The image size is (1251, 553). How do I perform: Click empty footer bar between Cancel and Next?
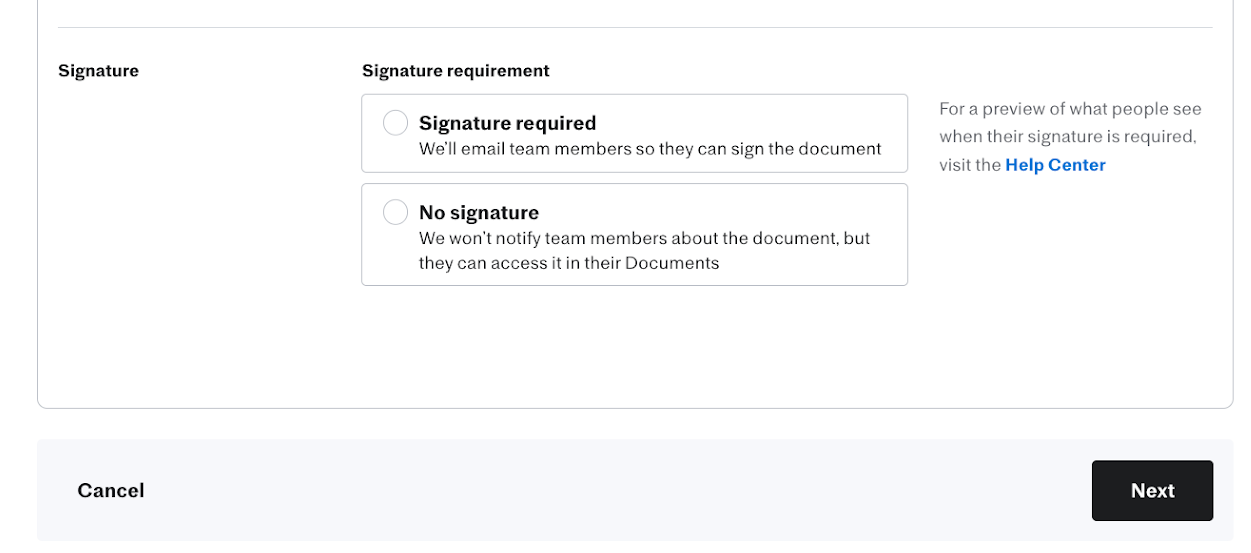pyautogui.click(x=620, y=490)
